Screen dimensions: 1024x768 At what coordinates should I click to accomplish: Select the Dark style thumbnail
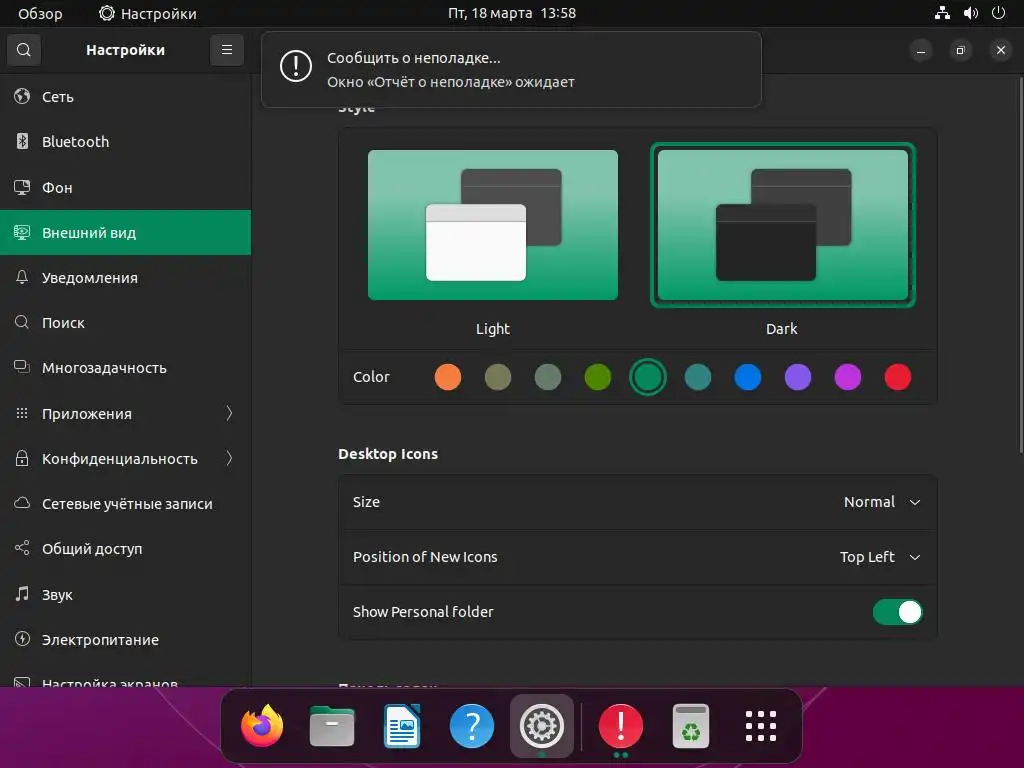click(x=782, y=225)
